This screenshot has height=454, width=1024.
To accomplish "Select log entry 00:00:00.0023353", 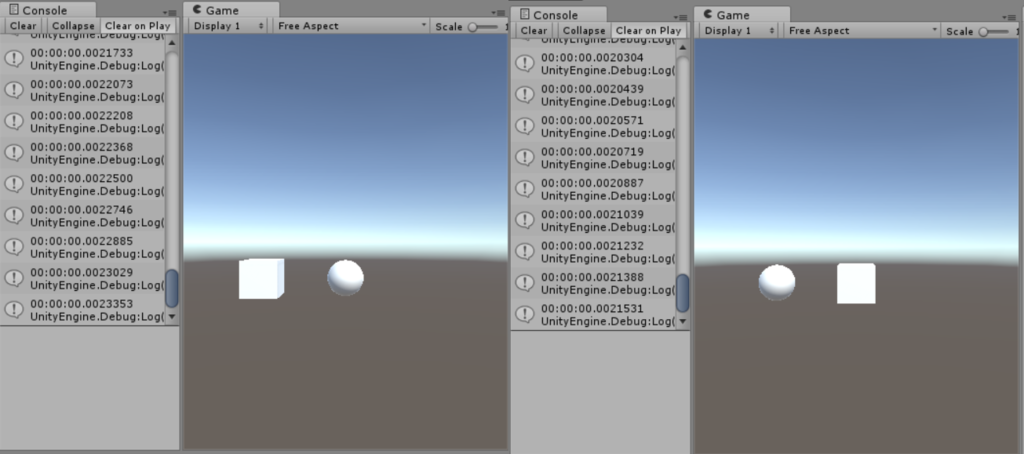I will [83, 310].
